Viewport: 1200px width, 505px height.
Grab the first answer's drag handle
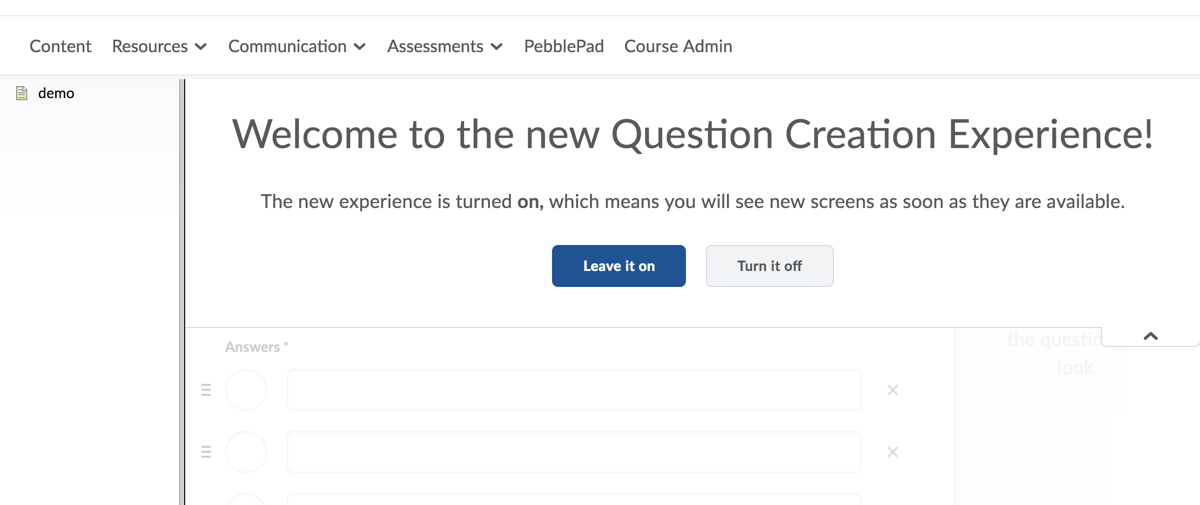(x=207, y=390)
